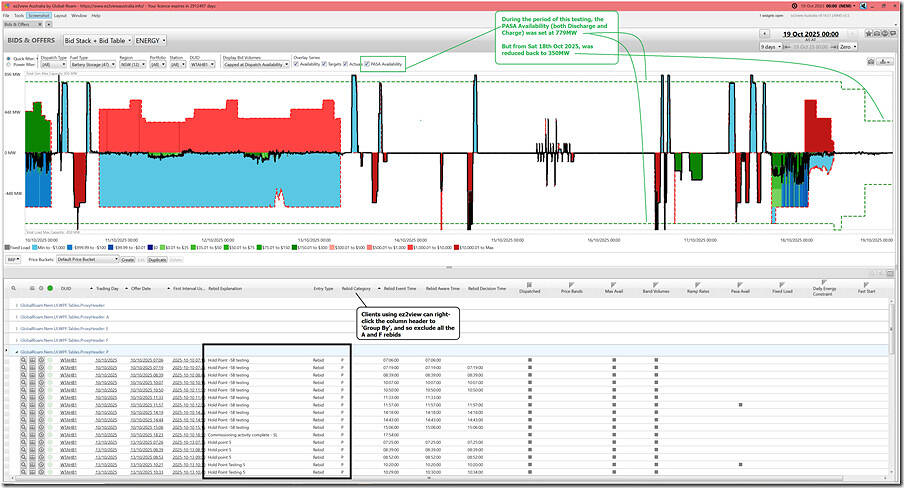Open Display Bid Volumes dropdown

[256, 65]
